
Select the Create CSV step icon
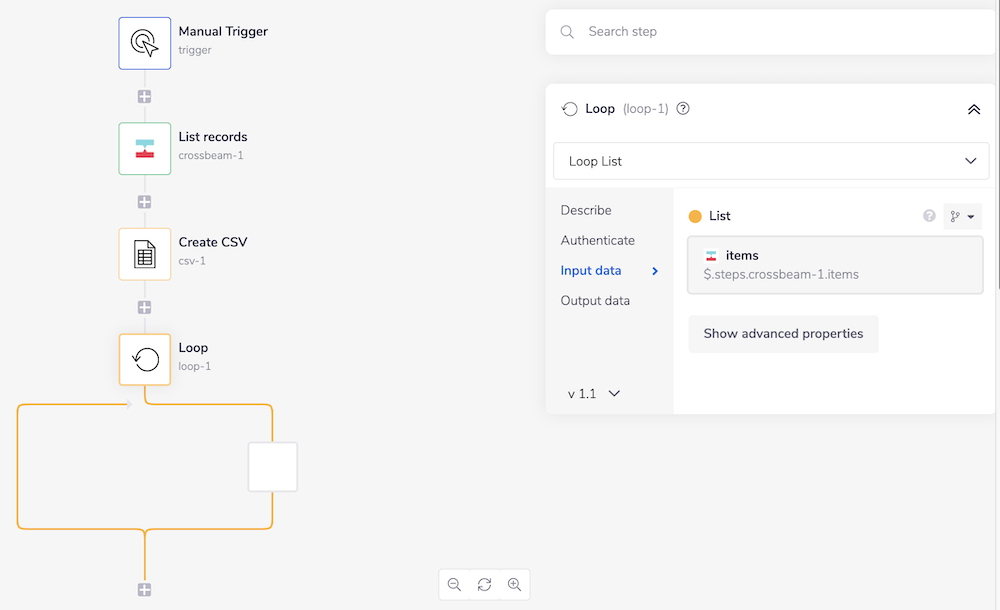tap(145, 254)
